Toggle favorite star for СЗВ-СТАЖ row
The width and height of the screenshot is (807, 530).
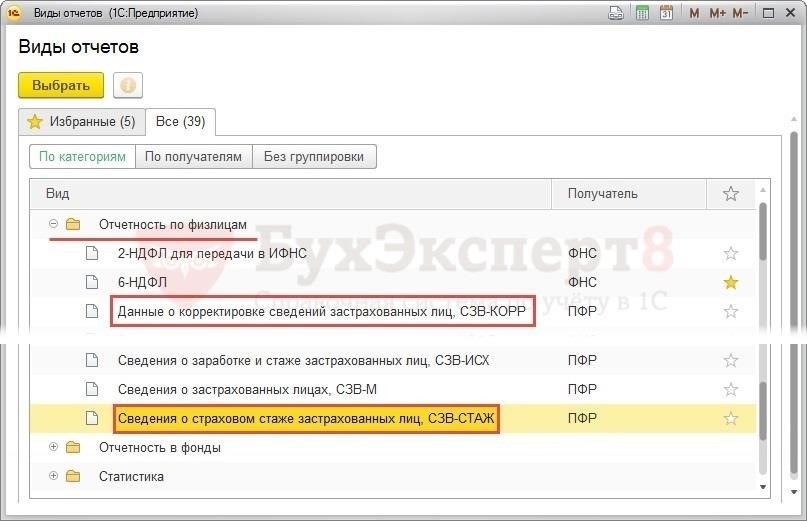pos(731,418)
